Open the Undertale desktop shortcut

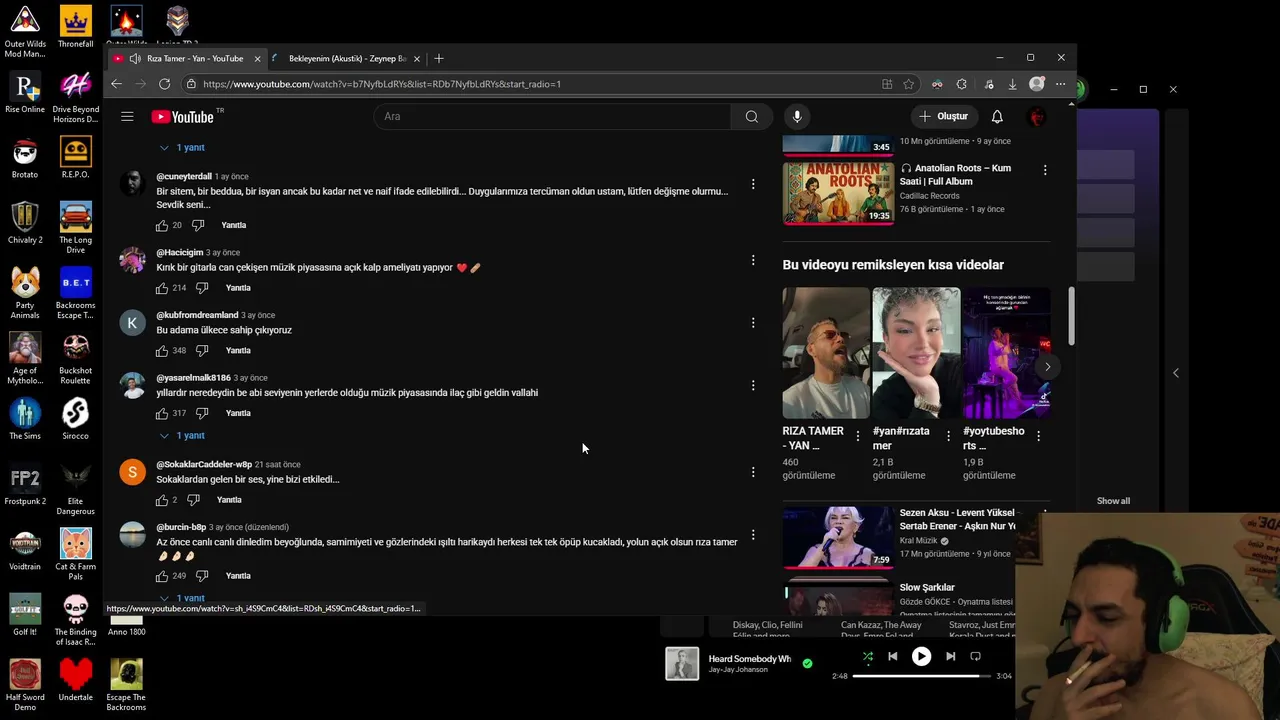click(75, 680)
